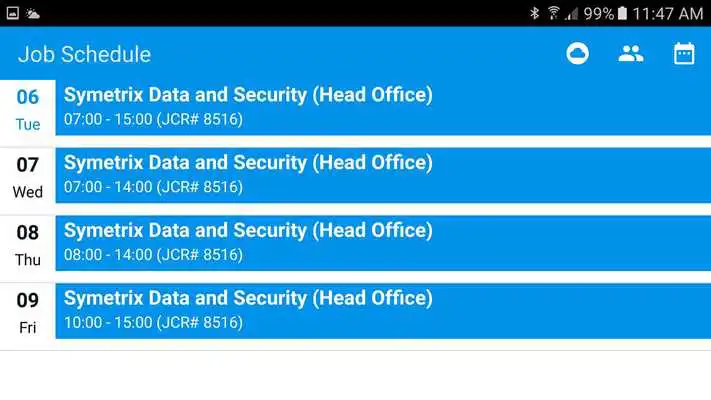Open Friday 10:00 - 15:00 job entry
Screen dimensions: 711x400
383,311
